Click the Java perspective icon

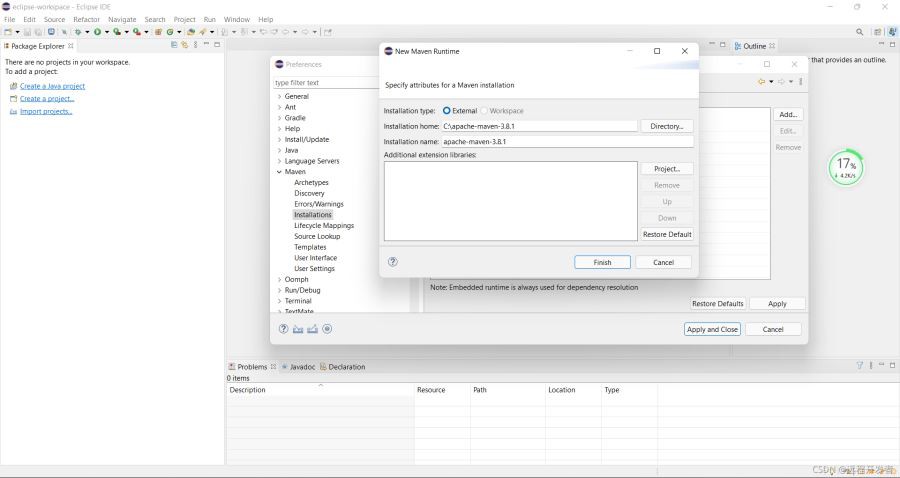click(x=893, y=32)
